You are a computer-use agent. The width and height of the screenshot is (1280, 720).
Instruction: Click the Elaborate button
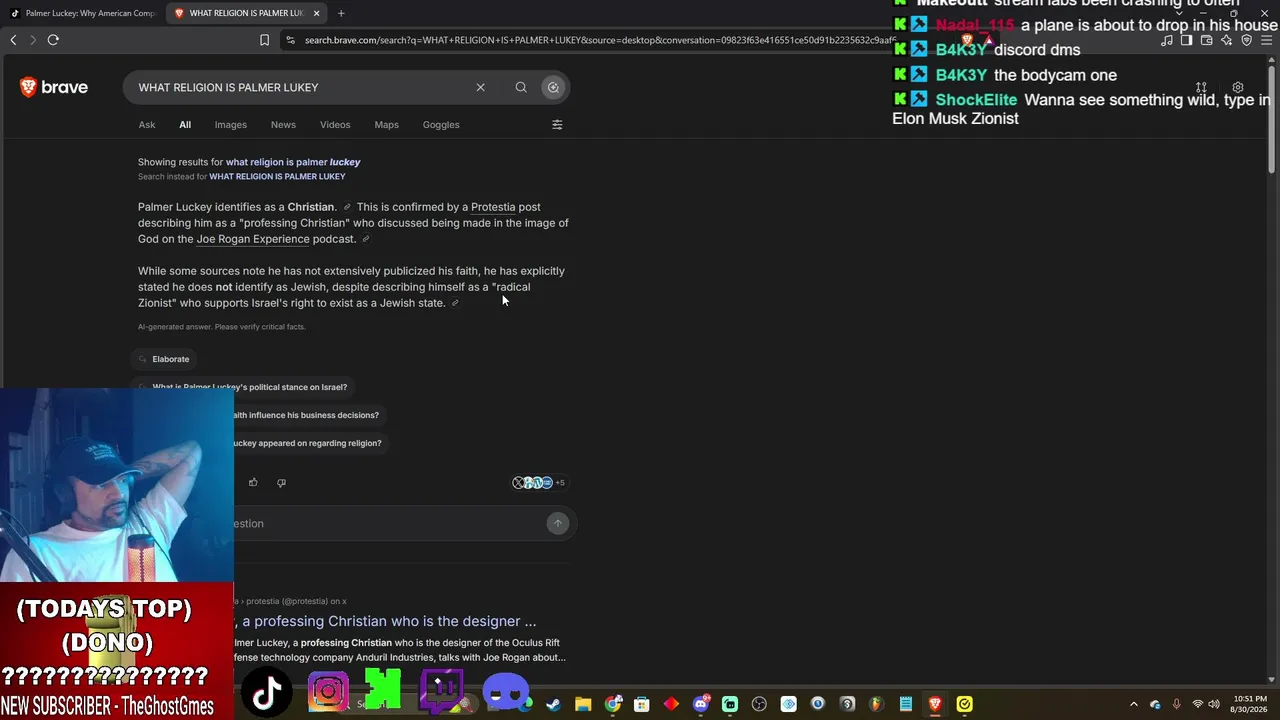point(164,359)
